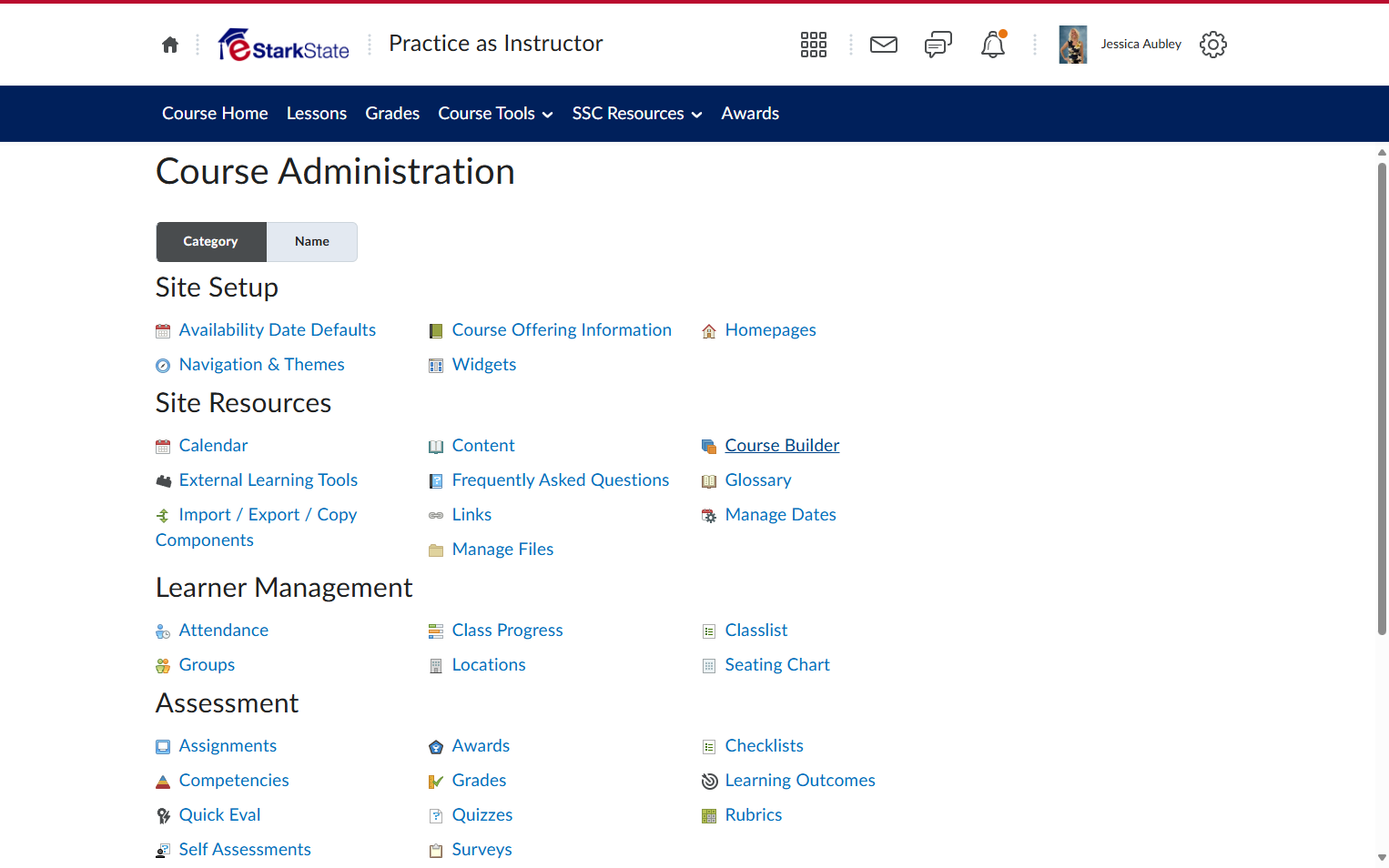Open the Manage Dates link
The image size is (1389, 868).
(781, 515)
